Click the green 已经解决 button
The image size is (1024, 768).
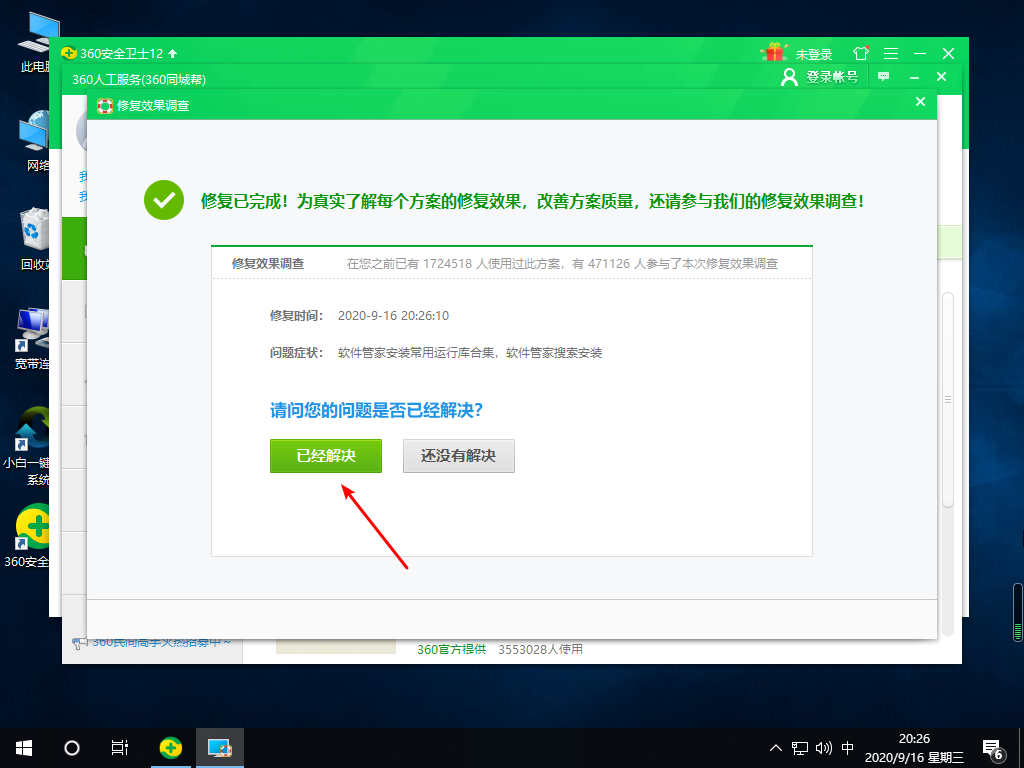pyautogui.click(x=326, y=456)
